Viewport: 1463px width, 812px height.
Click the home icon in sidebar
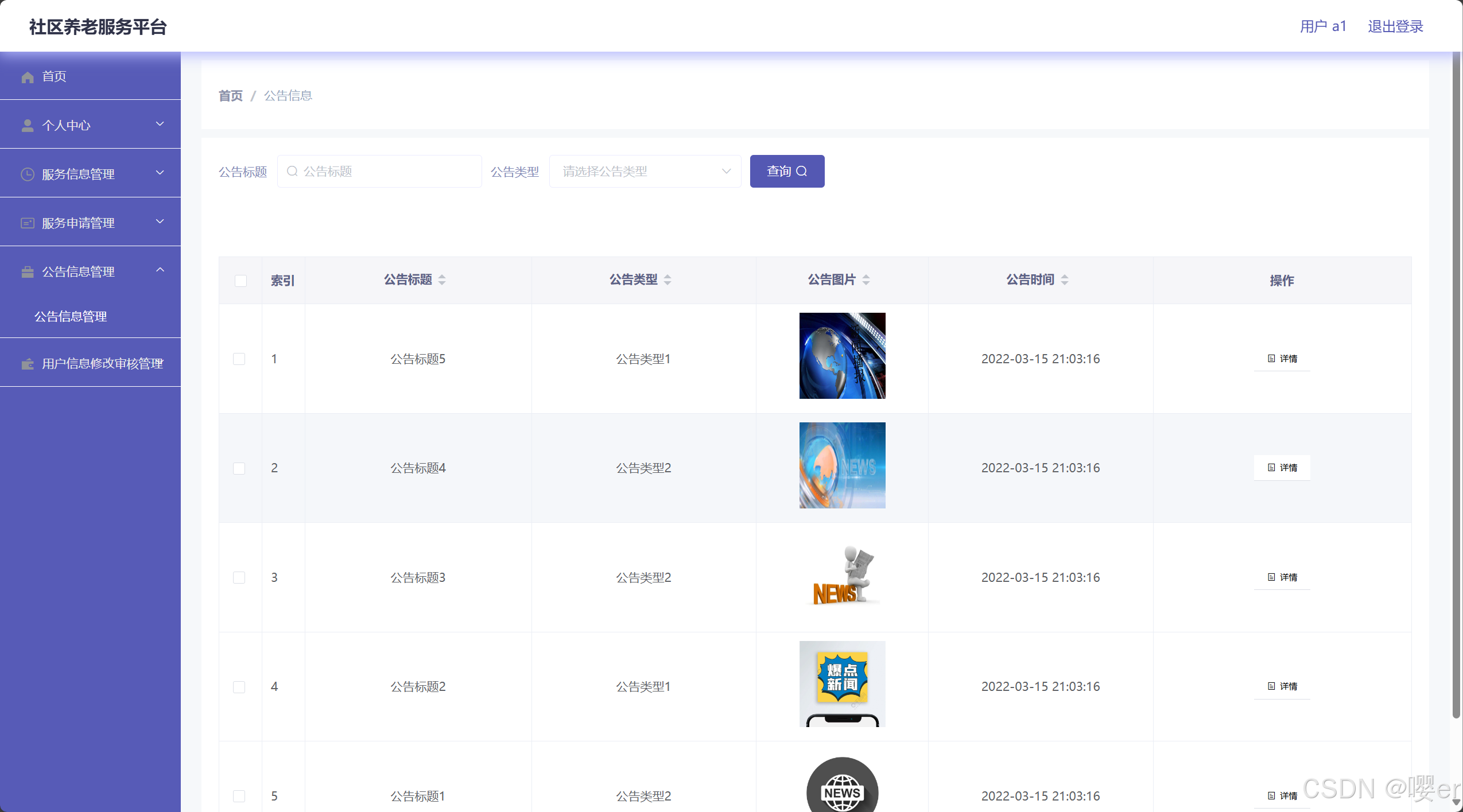pyautogui.click(x=27, y=77)
